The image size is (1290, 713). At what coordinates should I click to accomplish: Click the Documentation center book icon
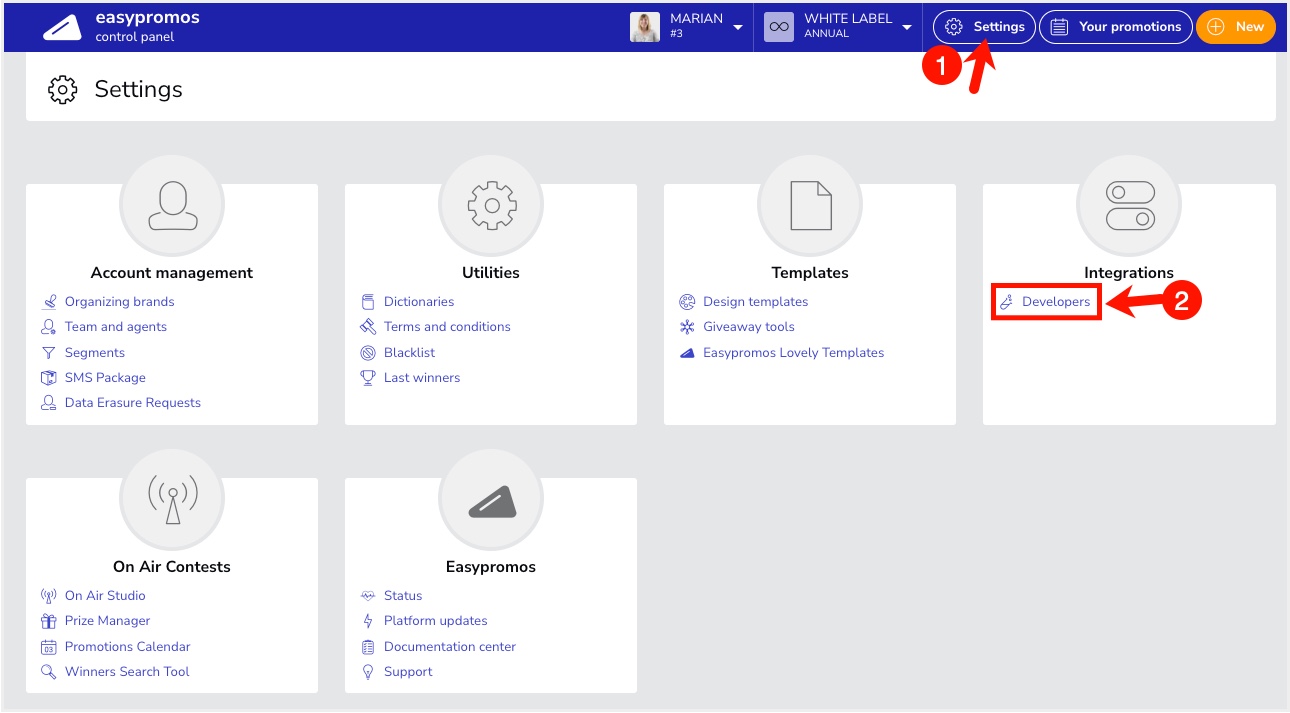(367, 647)
